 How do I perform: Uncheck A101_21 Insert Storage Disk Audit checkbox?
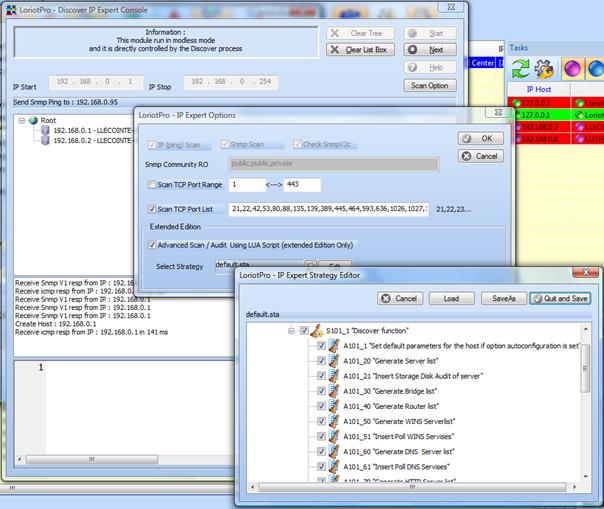click(321, 376)
